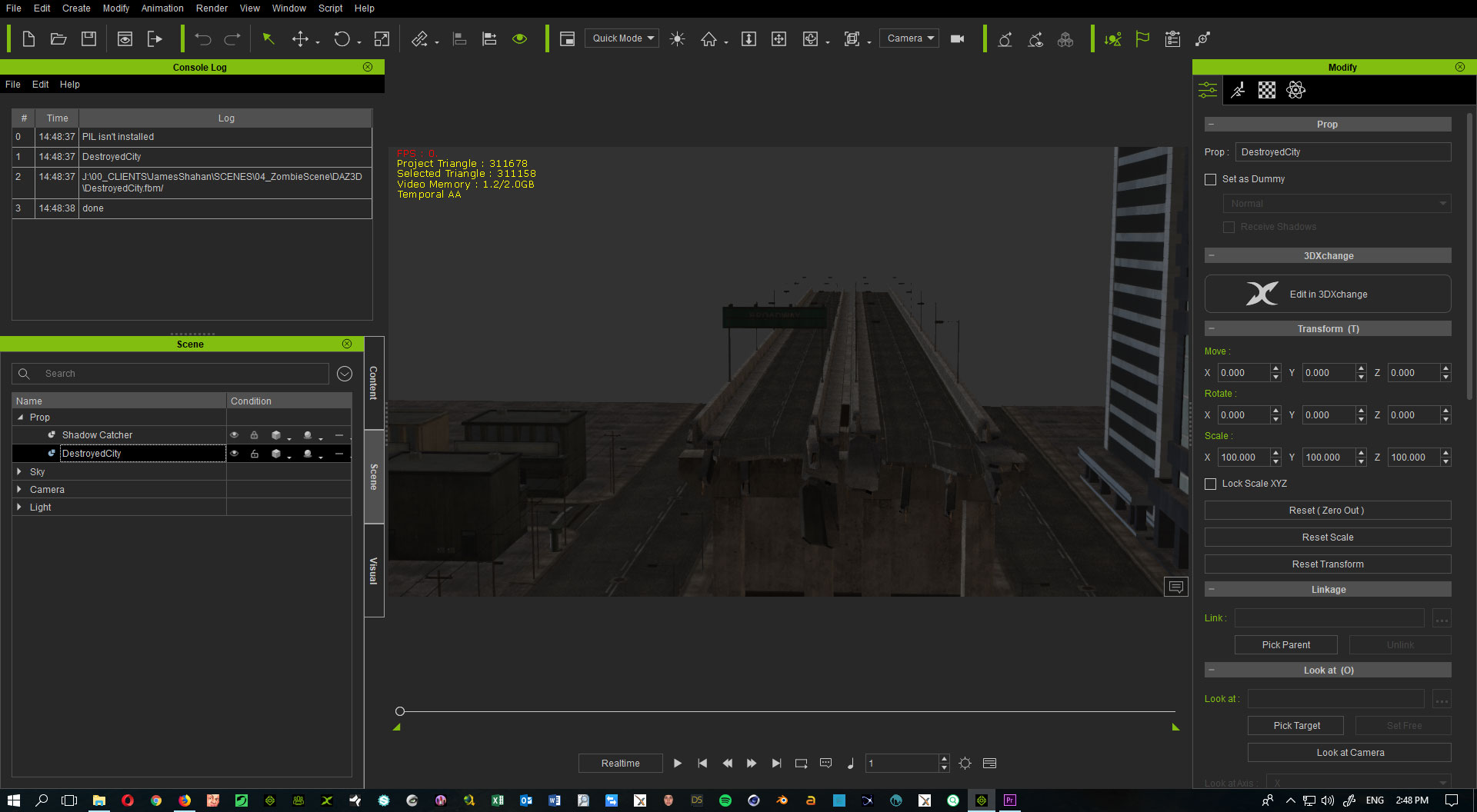The height and width of the screenshot is (812, 1477).
Task: Click the Look at Camera button
Action: click(x=1349, y=752)
